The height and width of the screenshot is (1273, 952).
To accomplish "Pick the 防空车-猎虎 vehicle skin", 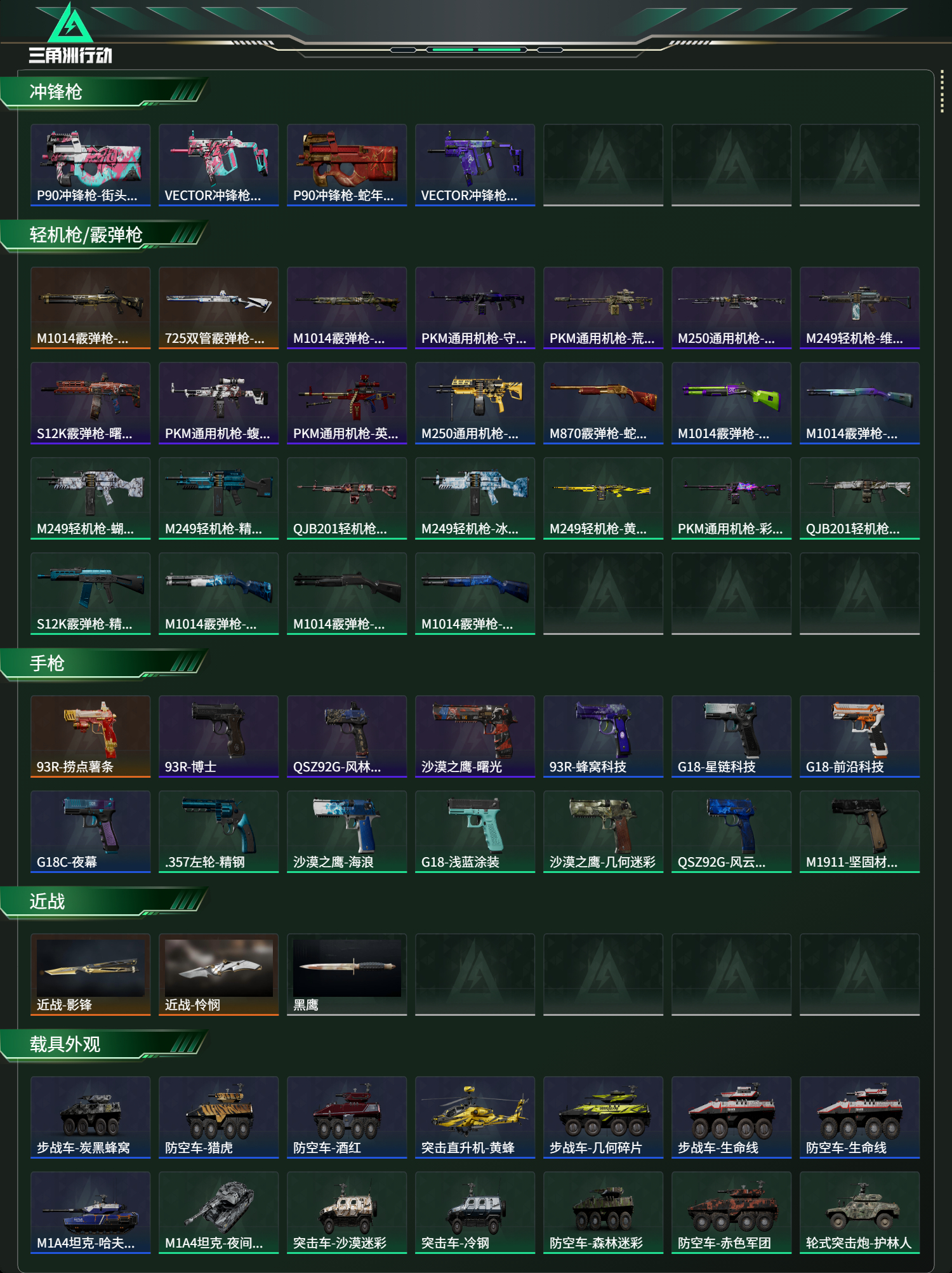I will pos(219,1117).
